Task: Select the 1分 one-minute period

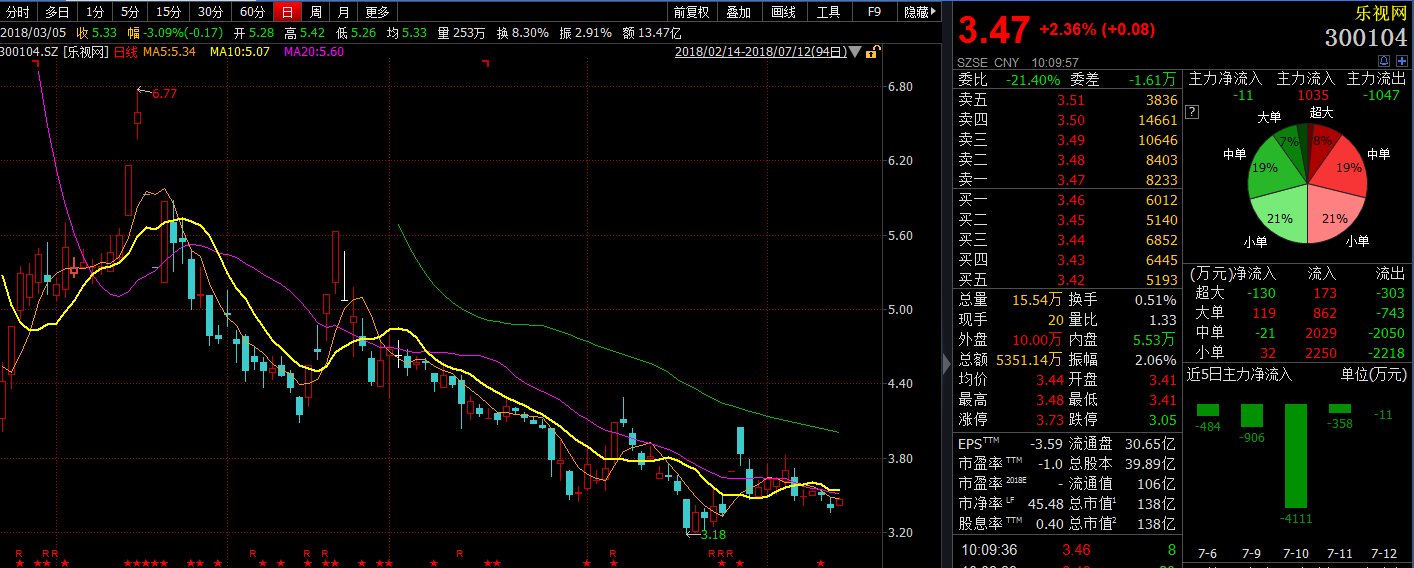Action: tap(94, 12)
